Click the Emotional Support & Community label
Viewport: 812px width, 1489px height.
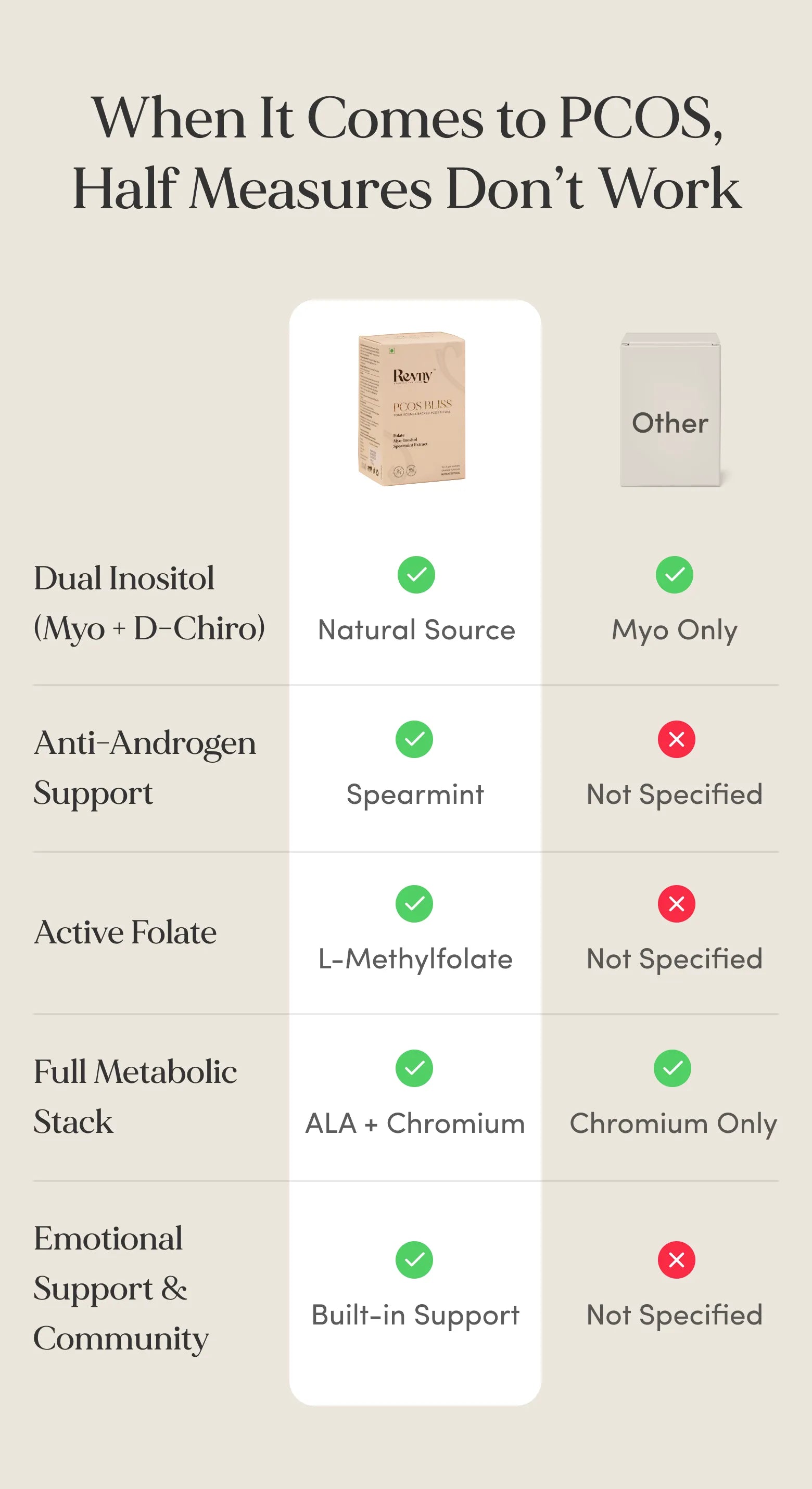pos(121,1288)
